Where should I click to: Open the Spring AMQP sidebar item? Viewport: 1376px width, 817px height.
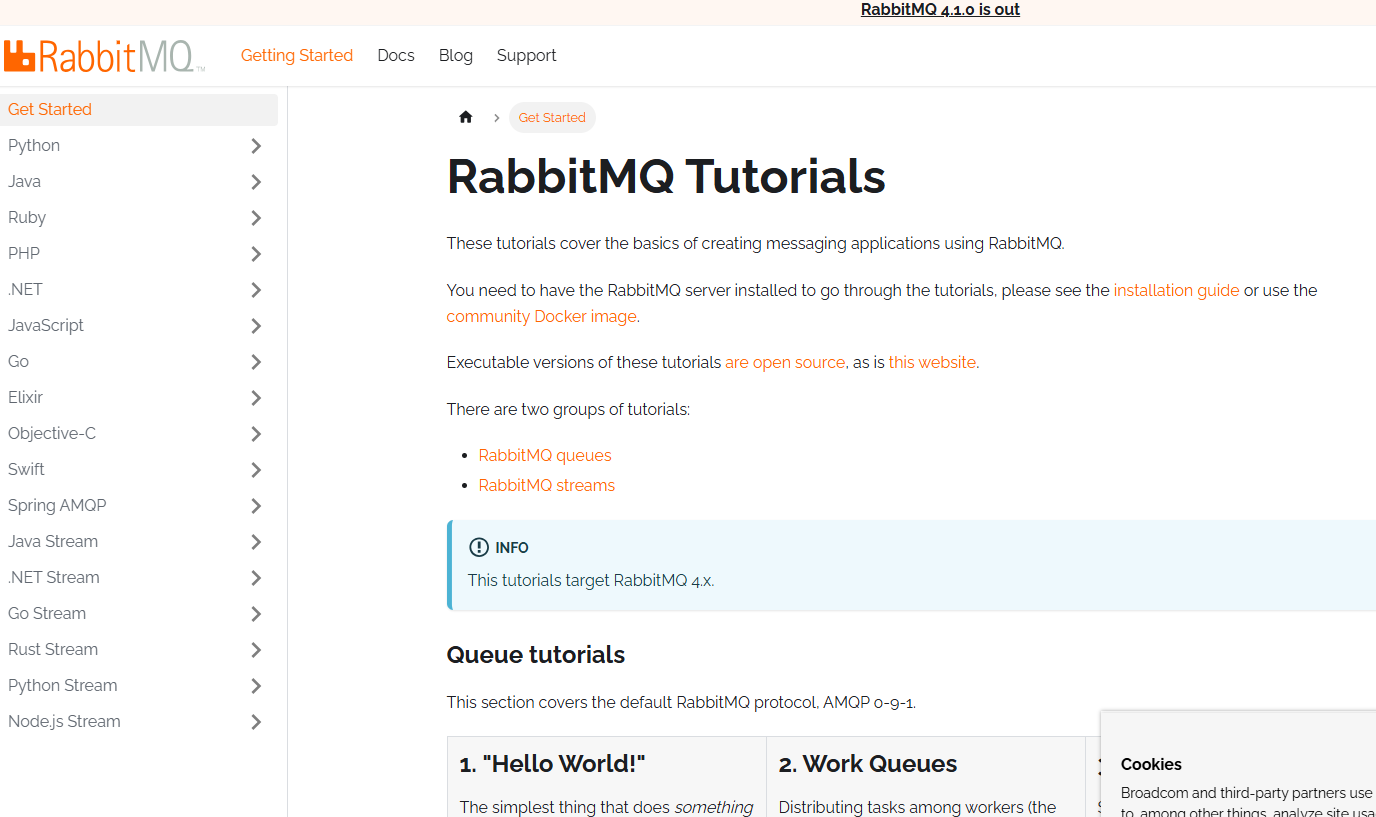[57, 506]
